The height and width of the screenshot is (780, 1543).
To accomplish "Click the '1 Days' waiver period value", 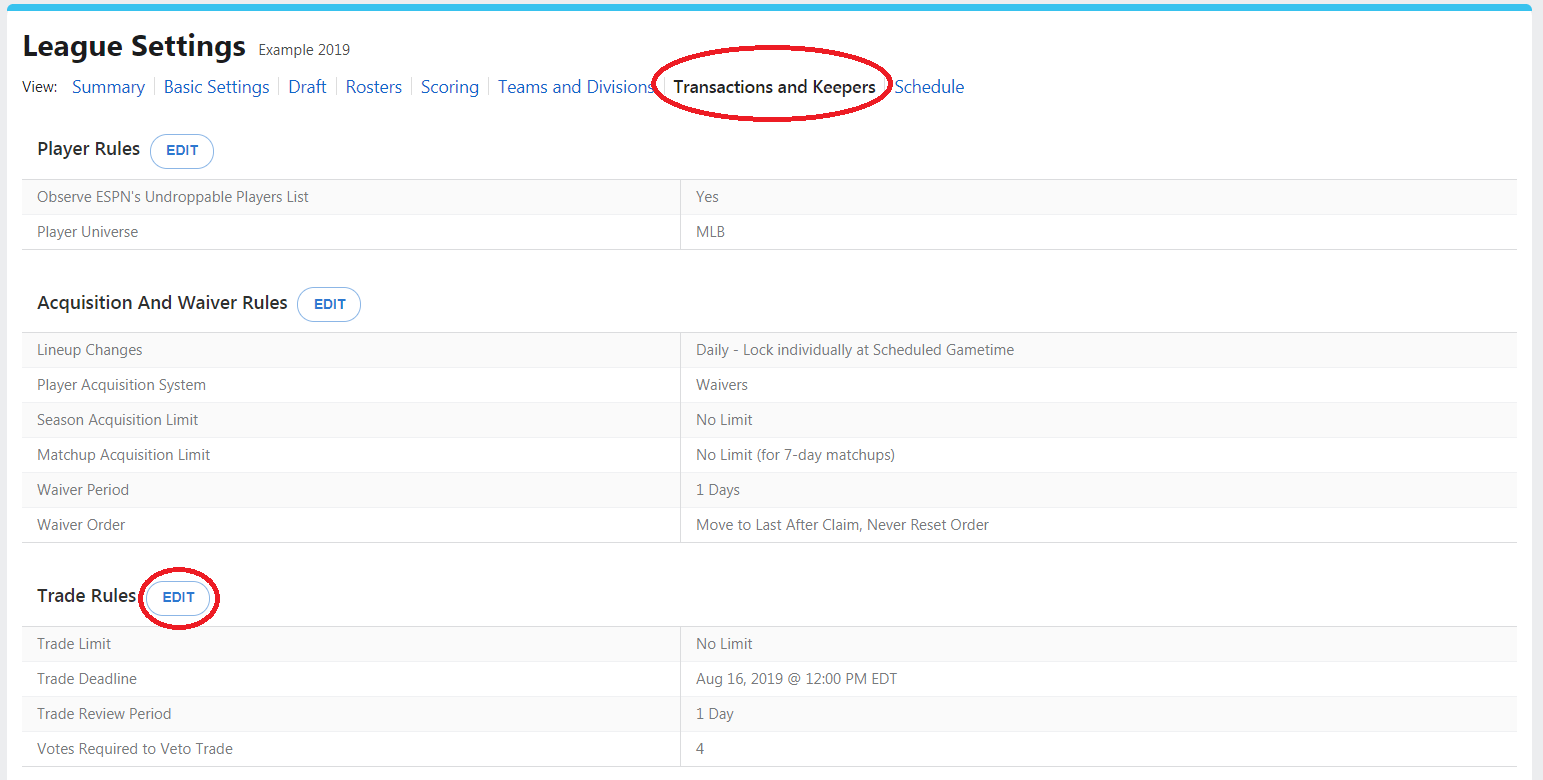I will click(x=718, y=490).
